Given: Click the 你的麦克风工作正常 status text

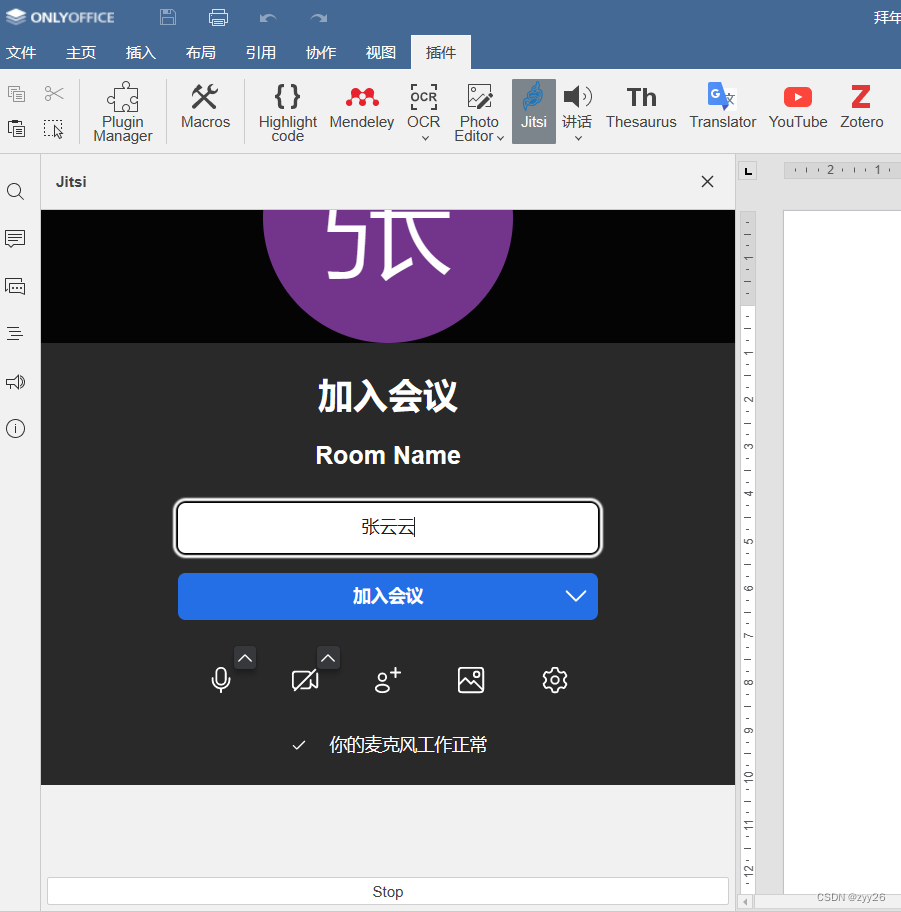Looking at the screenshot, I should coord(408,744).
